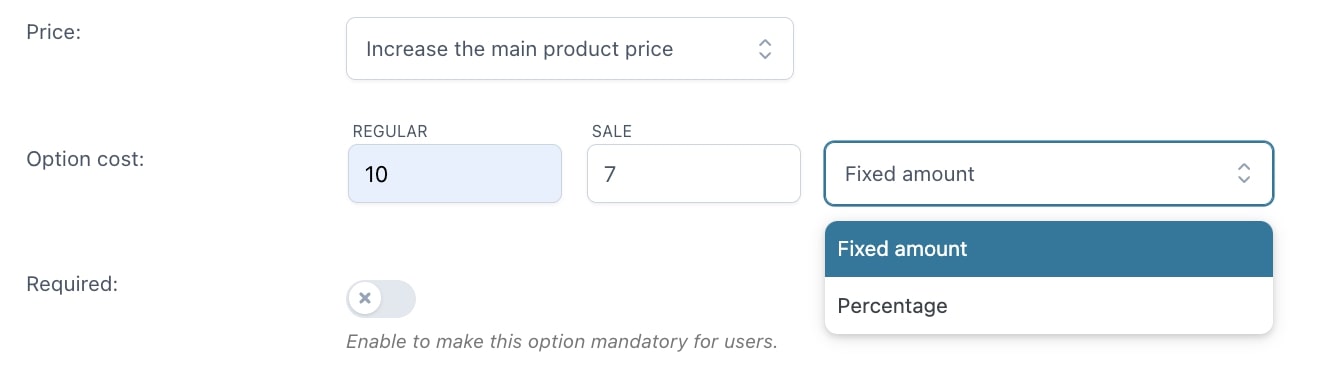1326x366 pixels.
Task: Collapse the focused Fixed amount select box
Action: [1048, 174]
